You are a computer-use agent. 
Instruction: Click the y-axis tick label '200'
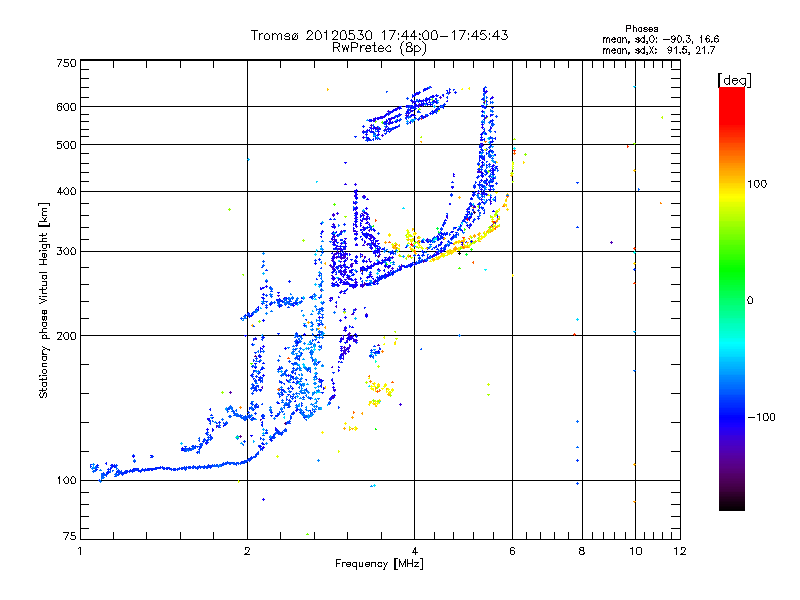coord(66,336)
